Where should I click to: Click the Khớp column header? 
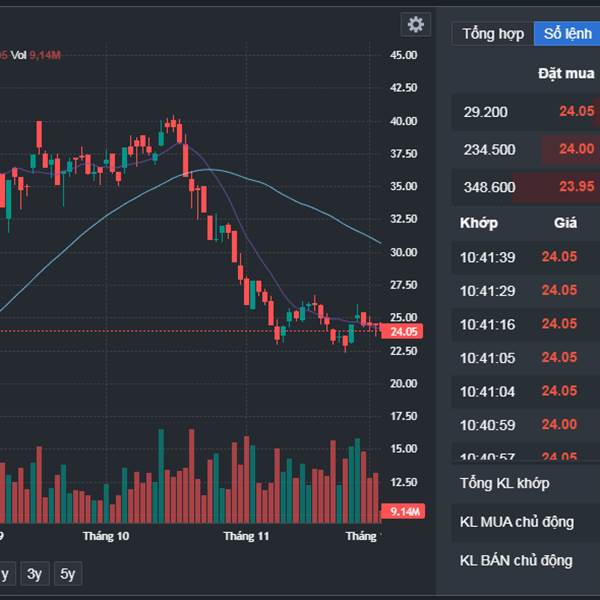pos(479,223)
